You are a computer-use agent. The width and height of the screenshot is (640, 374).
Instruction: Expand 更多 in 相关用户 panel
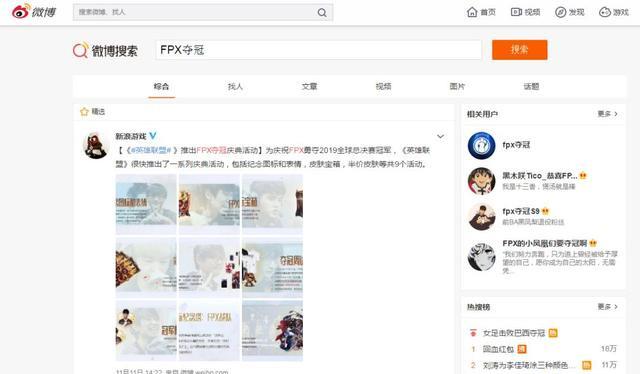pos(608,114)
